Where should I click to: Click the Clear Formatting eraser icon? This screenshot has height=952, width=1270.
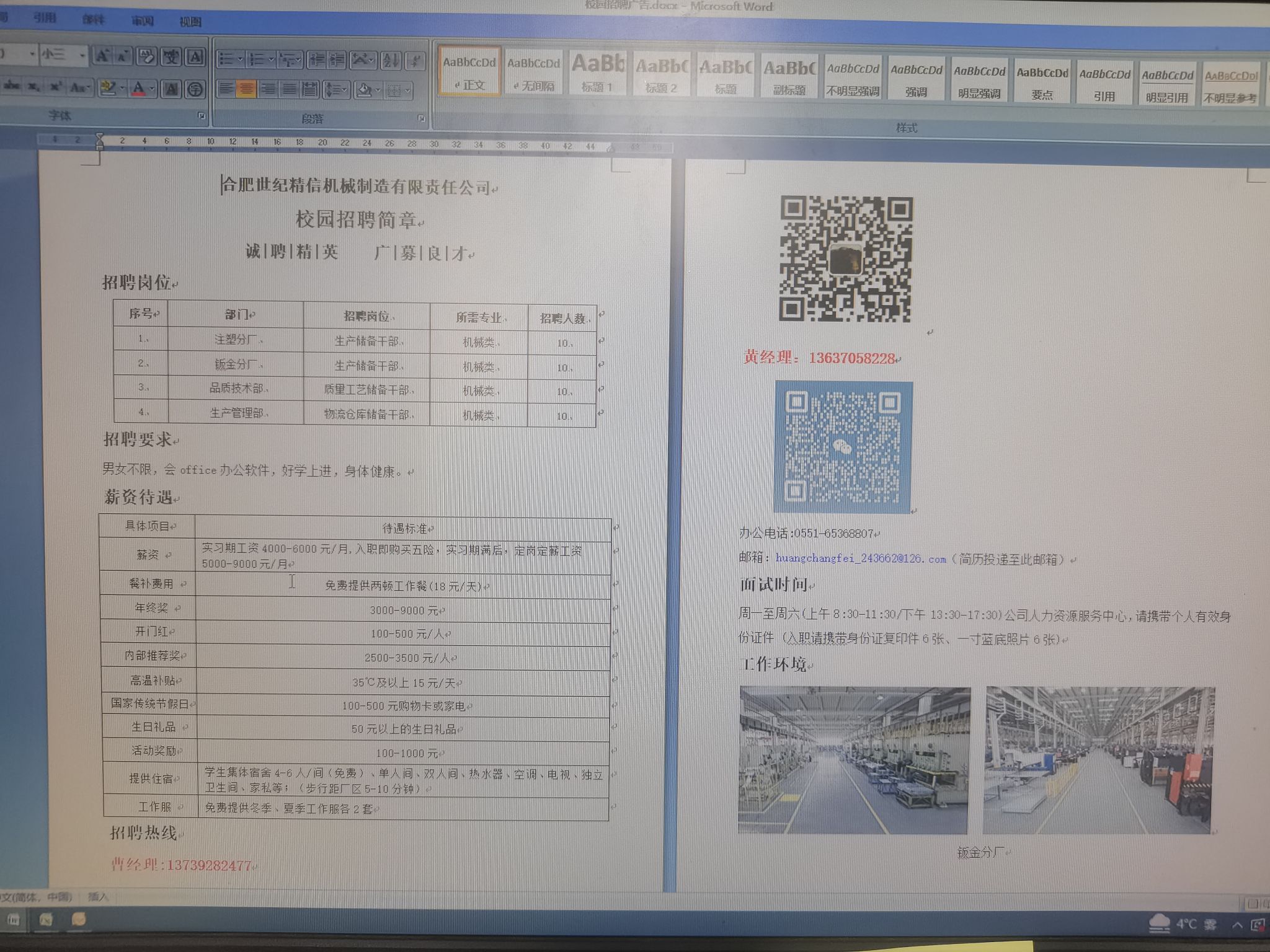pyautogui.click(x=146, y=57)
